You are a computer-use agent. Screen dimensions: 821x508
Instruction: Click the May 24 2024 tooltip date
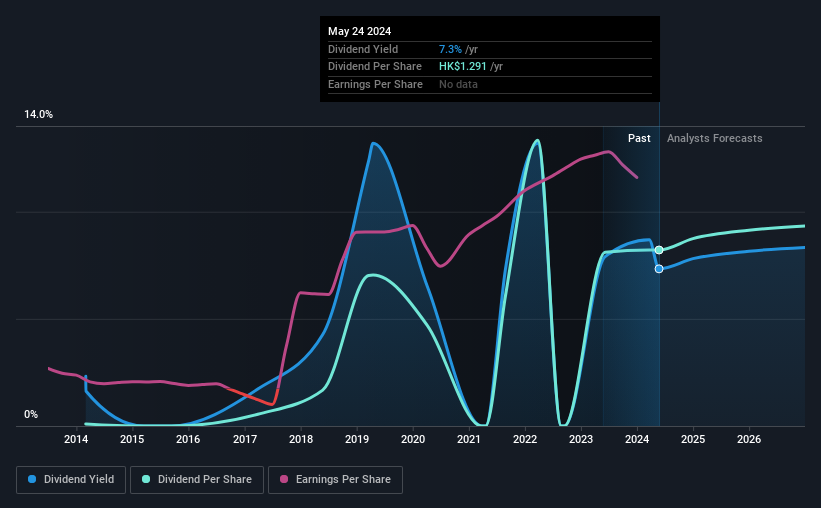pyautogui.click(x=360, y=31)
